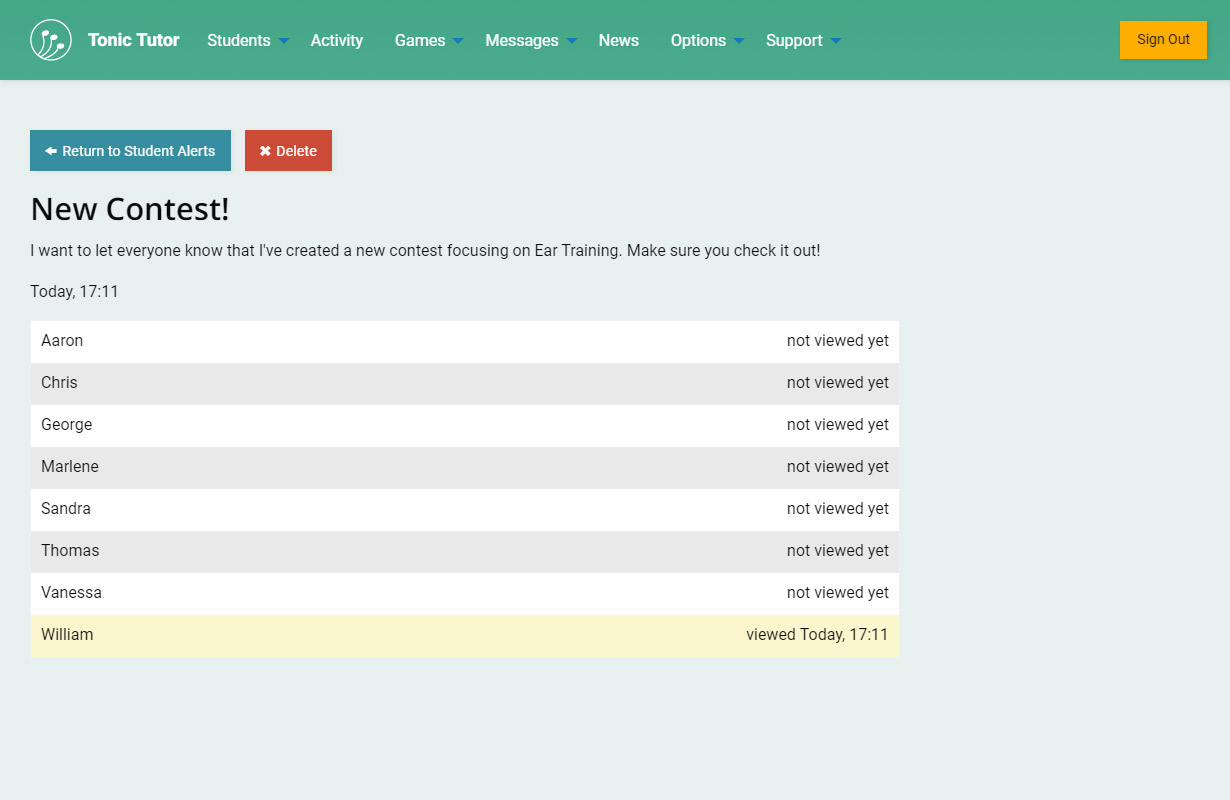Screen dimensions: 1230x800
Task: Click on George in the student list
Action: pyautogui.click(x=67, y=425)
